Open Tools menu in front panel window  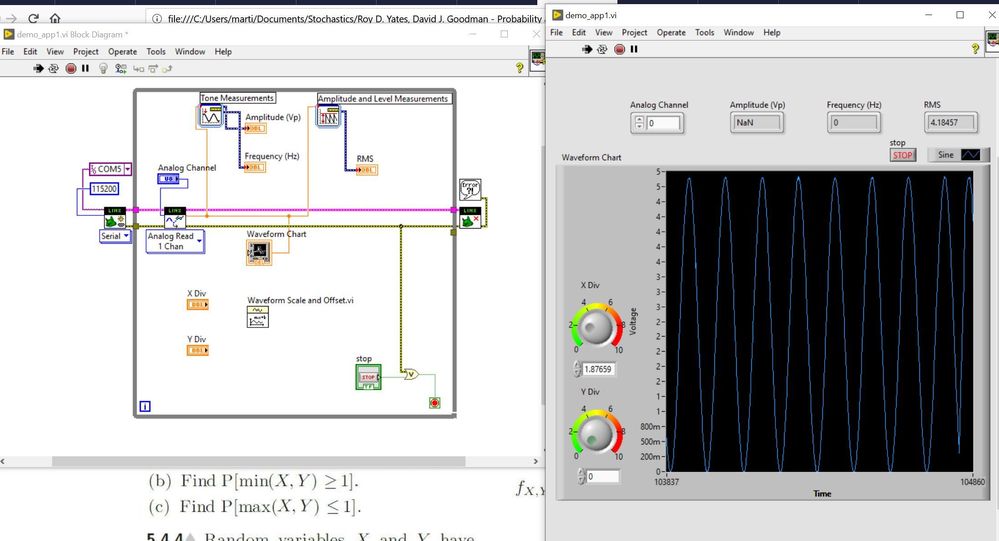point(704,32)
